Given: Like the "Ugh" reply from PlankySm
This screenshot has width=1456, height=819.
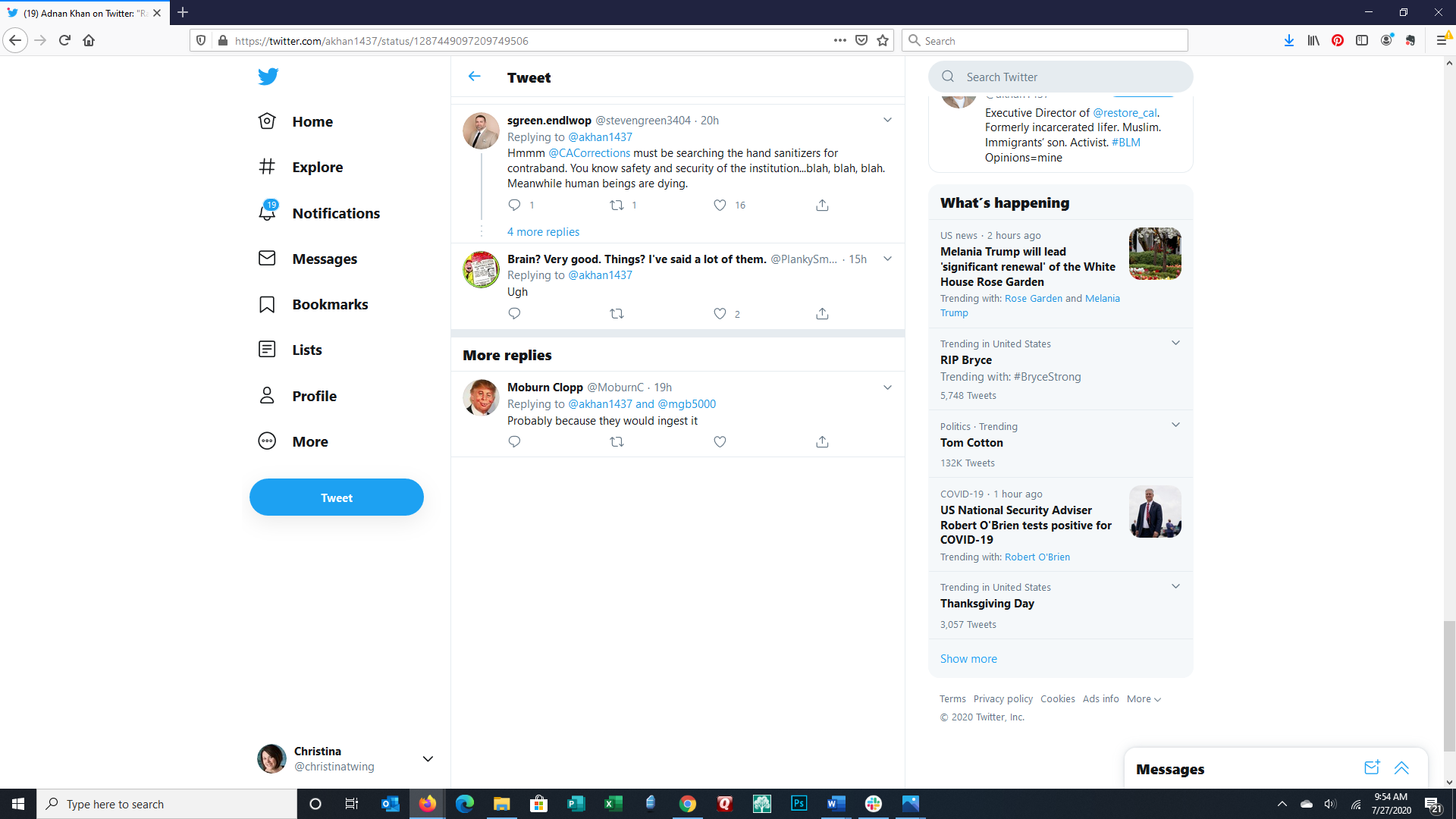Looking at the screenshot, I should [720, 314].
